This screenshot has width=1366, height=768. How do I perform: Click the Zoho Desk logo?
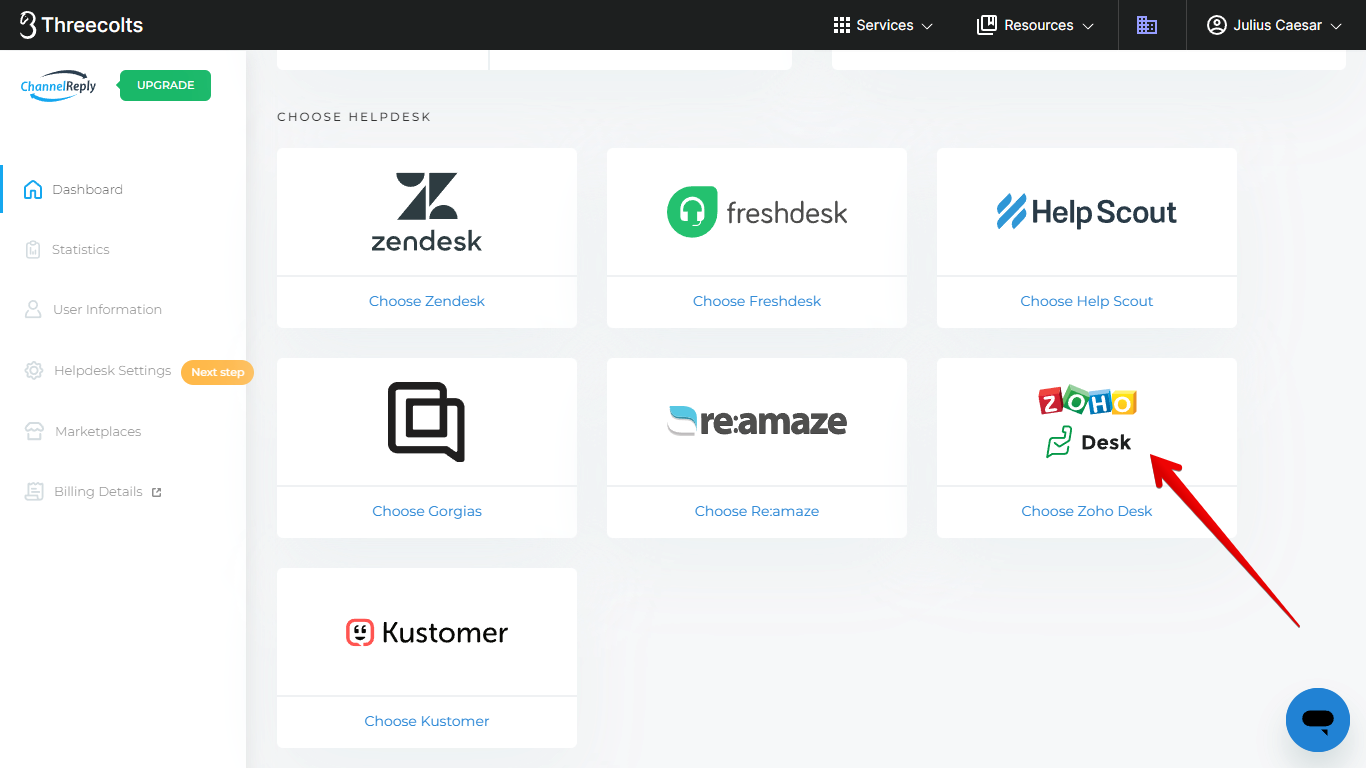(x=1087, y=422)
